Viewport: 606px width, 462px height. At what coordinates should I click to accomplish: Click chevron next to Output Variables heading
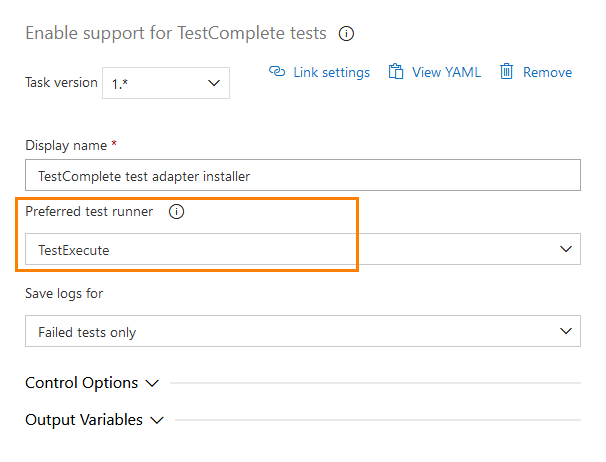point(156,420)
